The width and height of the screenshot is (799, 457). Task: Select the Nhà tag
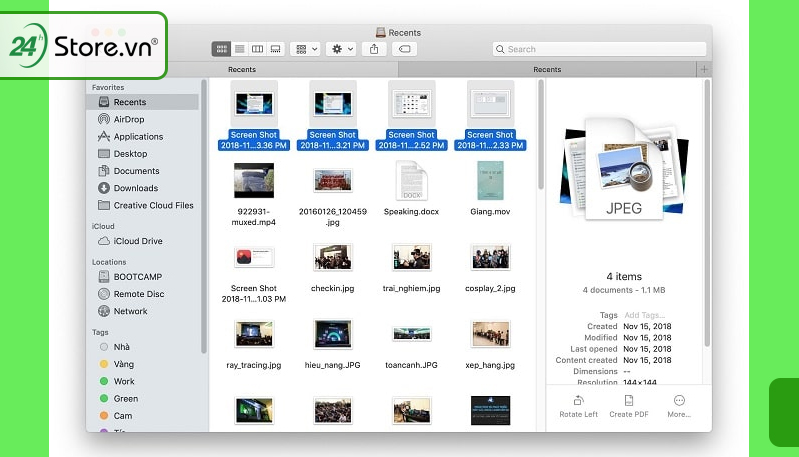pyautogui.click(x=142, y=347)
